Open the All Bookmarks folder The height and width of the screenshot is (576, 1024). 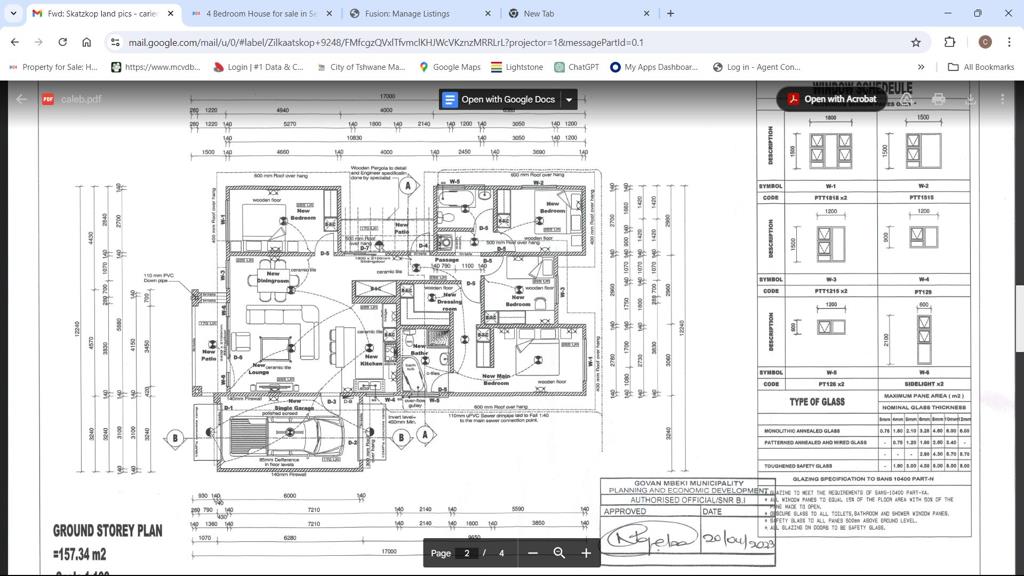(x=980, y=67)
